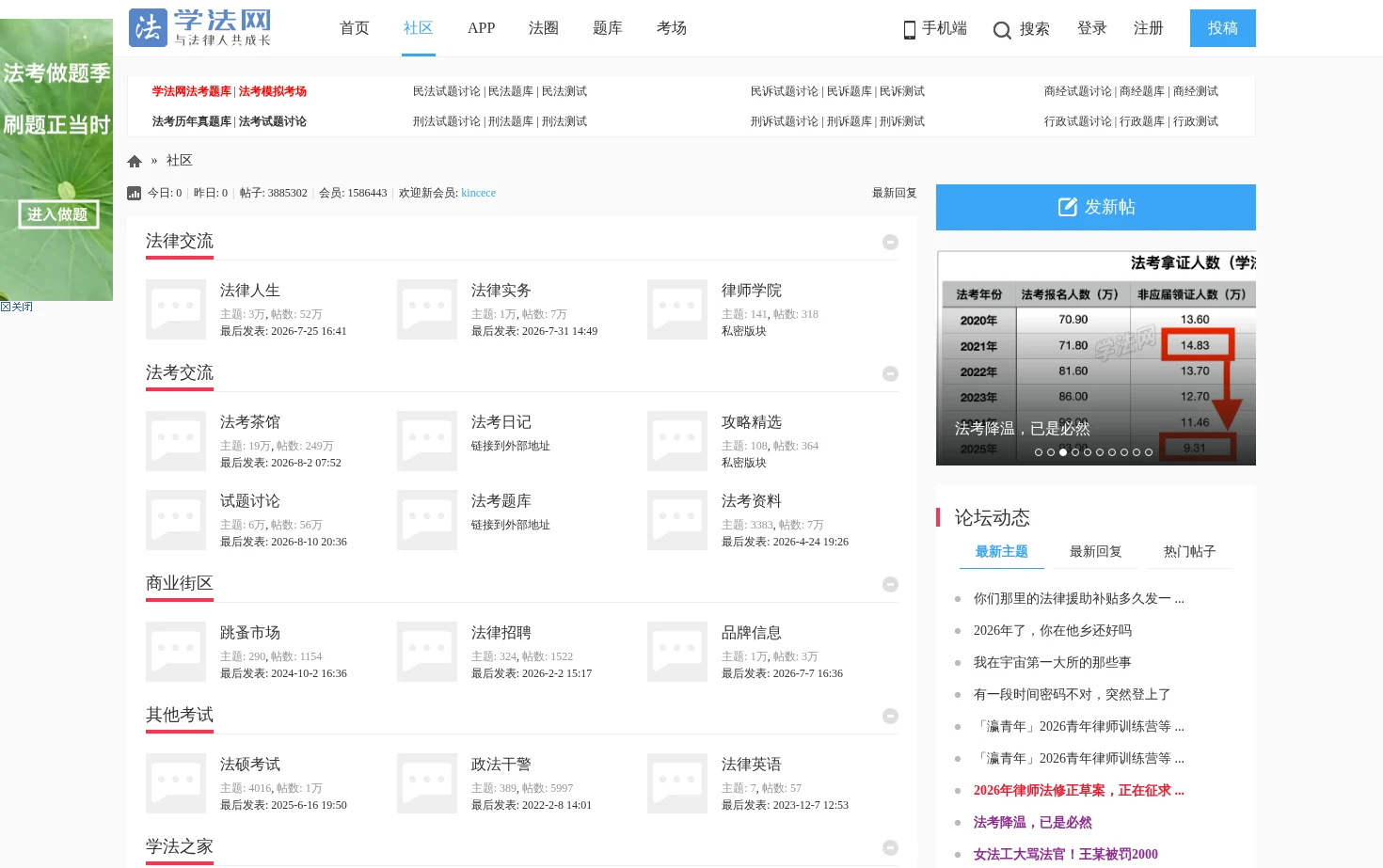Collapse the 法律交流 section
1383x868 pixels.
tap(890, 243)
